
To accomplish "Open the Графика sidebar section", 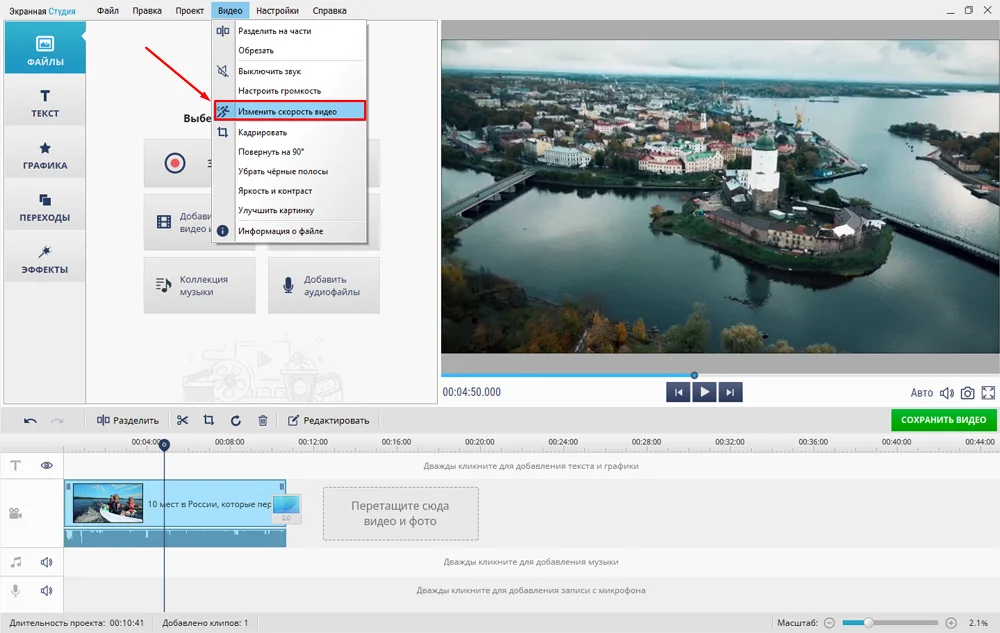I will click(45, 156).
